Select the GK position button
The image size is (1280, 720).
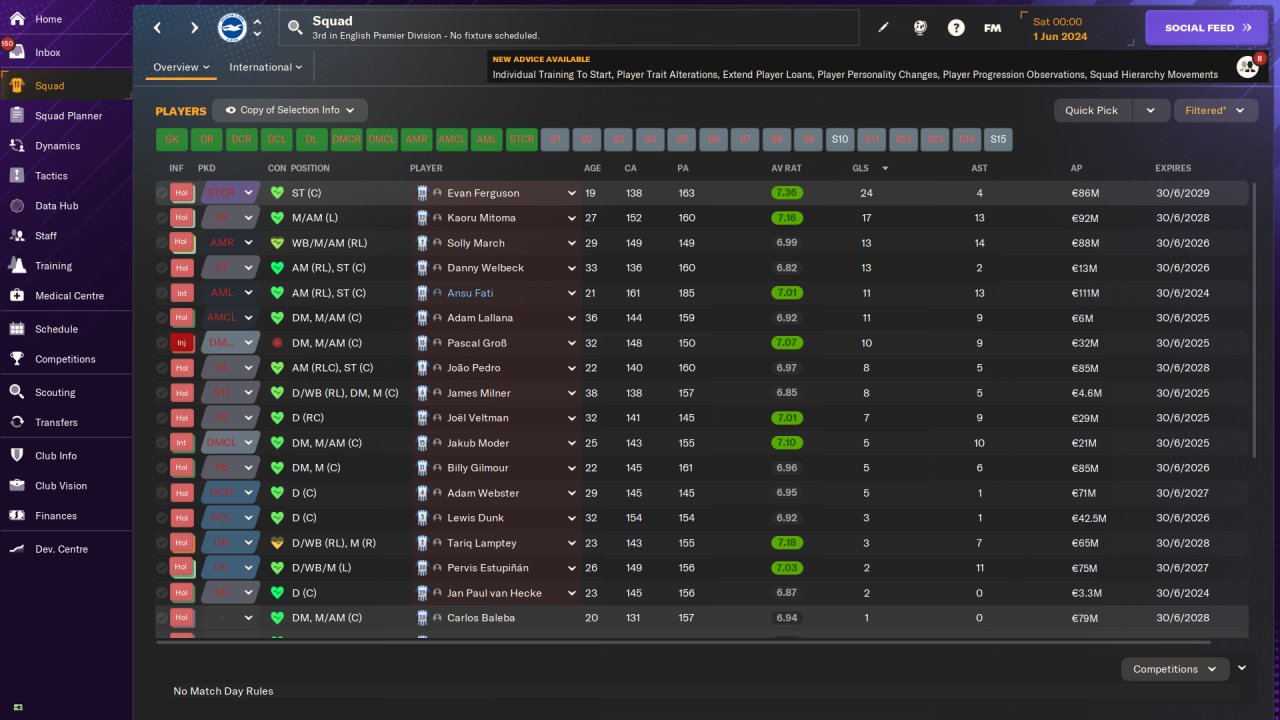(x=172, y=140)
